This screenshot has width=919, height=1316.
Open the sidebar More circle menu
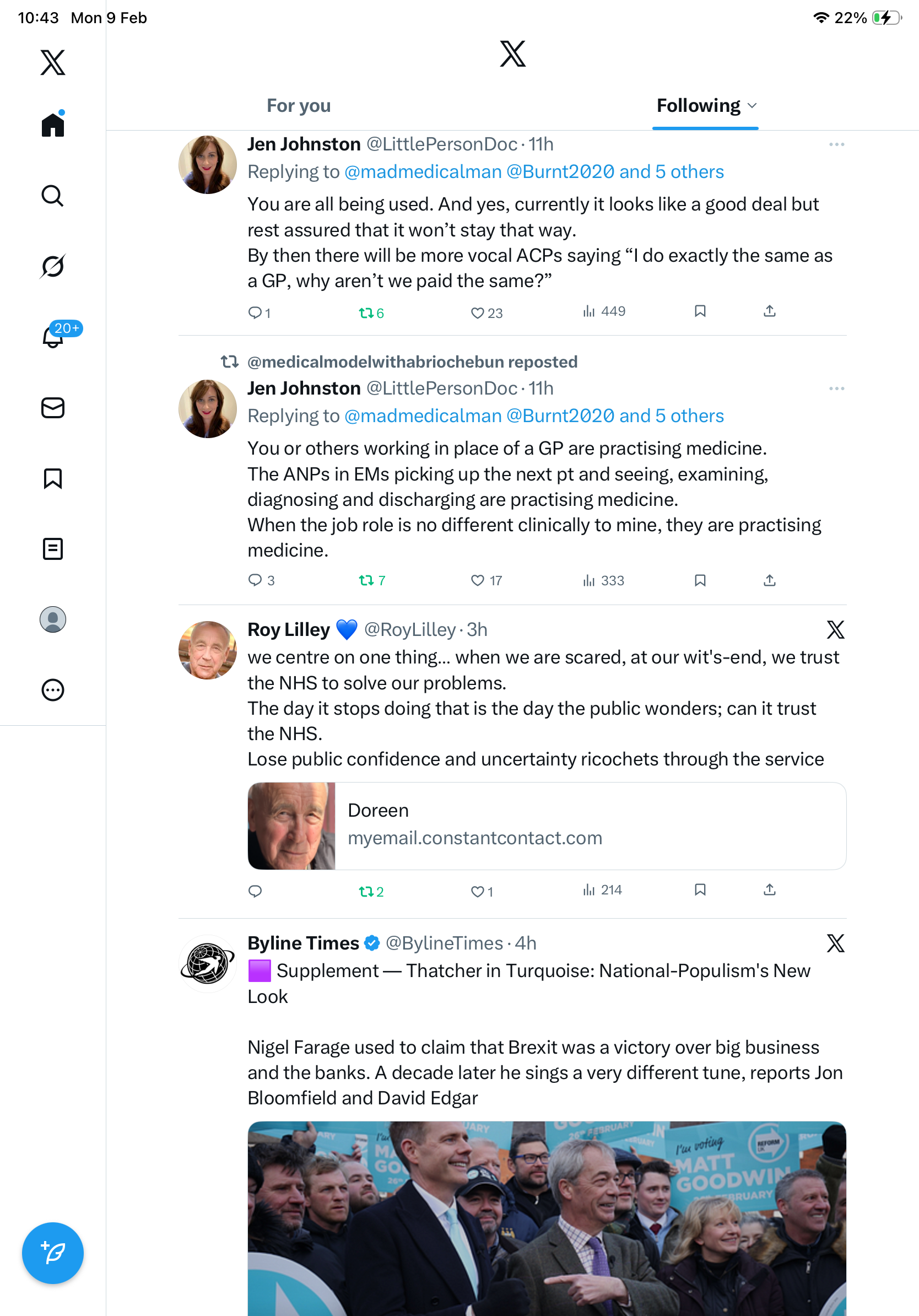coord(53,690)
